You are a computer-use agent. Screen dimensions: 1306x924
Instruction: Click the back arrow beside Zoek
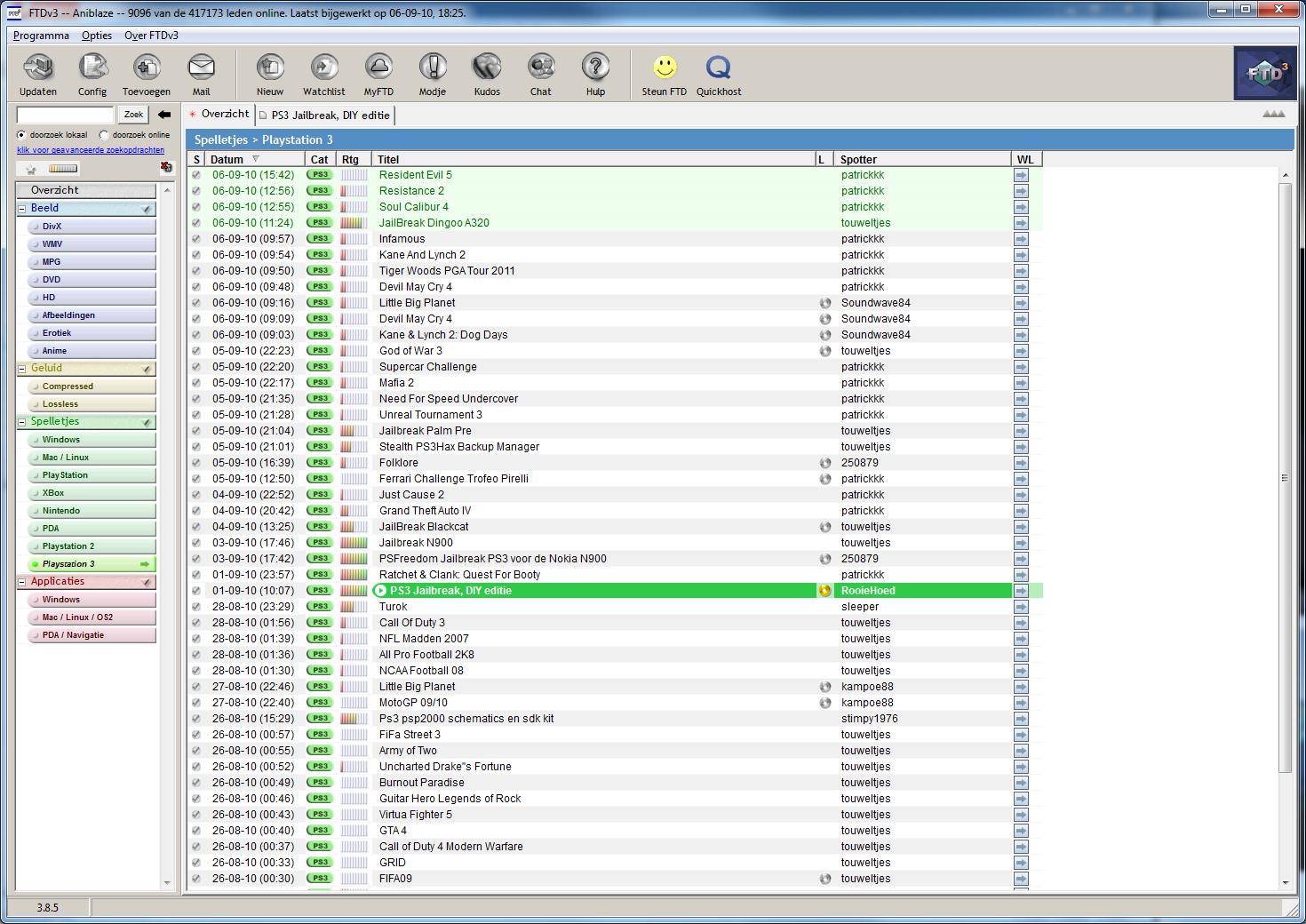pos(164,115)
